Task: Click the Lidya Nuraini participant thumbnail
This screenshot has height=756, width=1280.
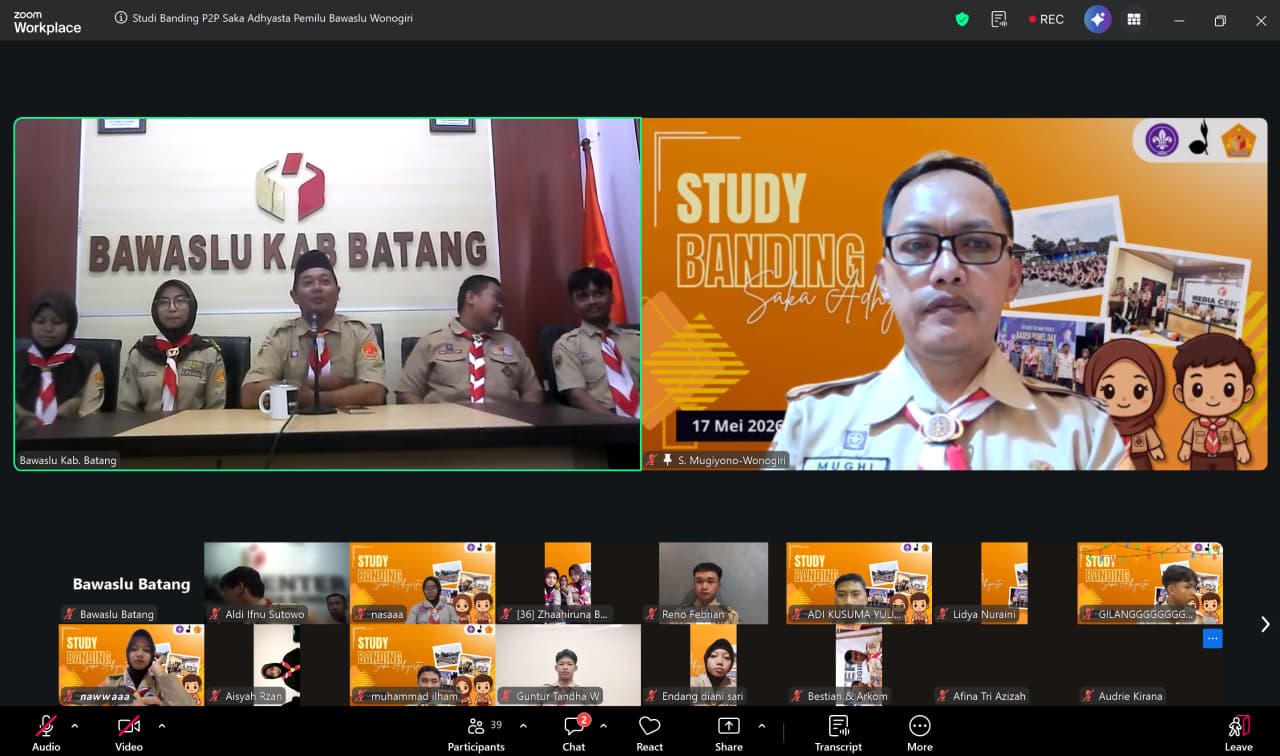Action: [x=1004, y=583]
